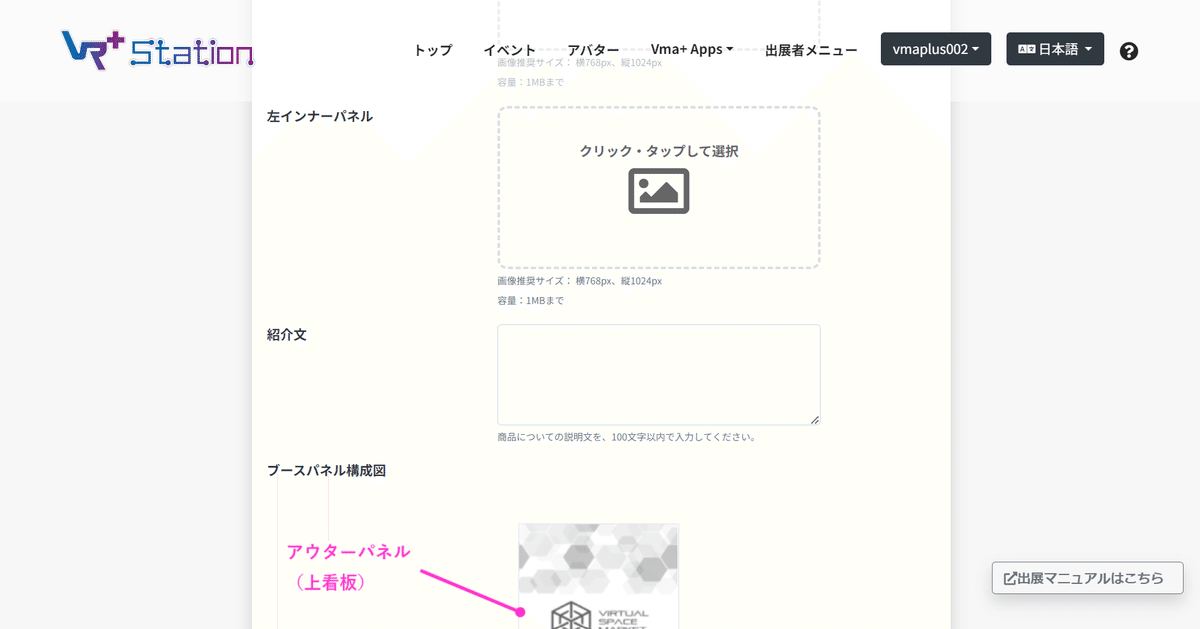Open the イベント menu item

click(510, 50)
